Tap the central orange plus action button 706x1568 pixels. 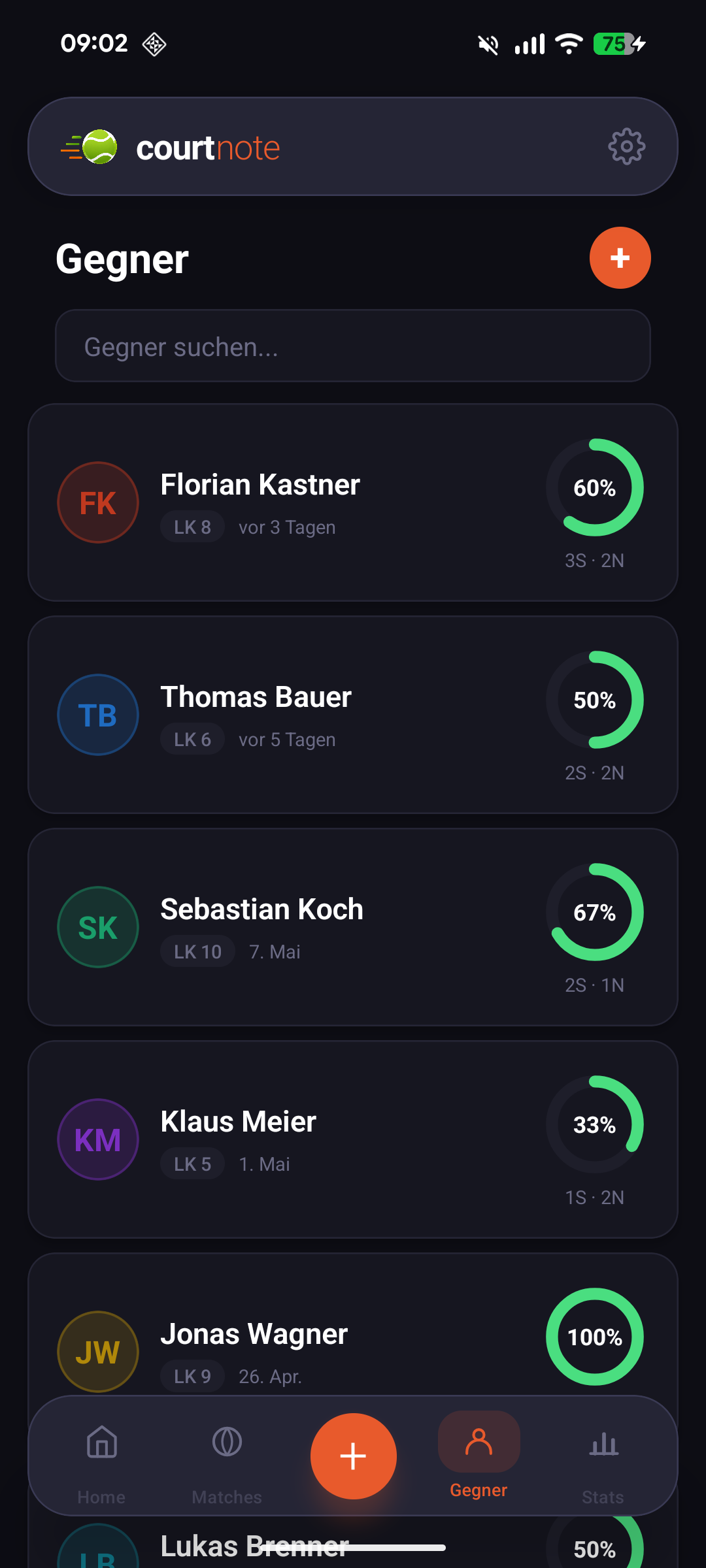pyautogui.click(x=353, y=1456)
